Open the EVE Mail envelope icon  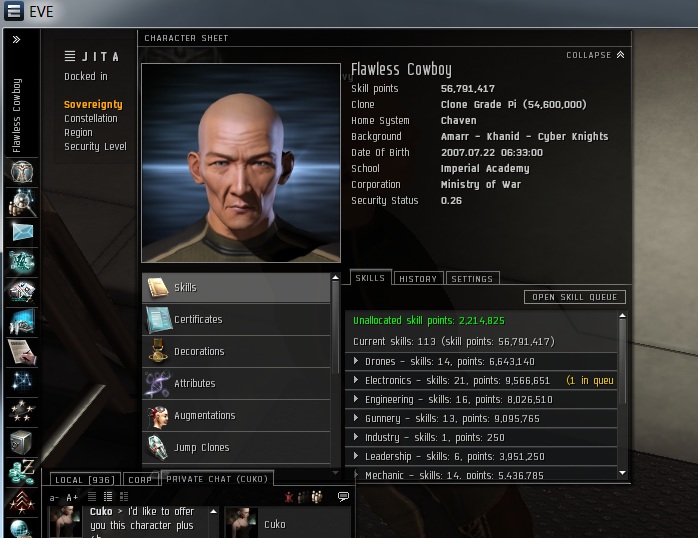coord(22,232)
